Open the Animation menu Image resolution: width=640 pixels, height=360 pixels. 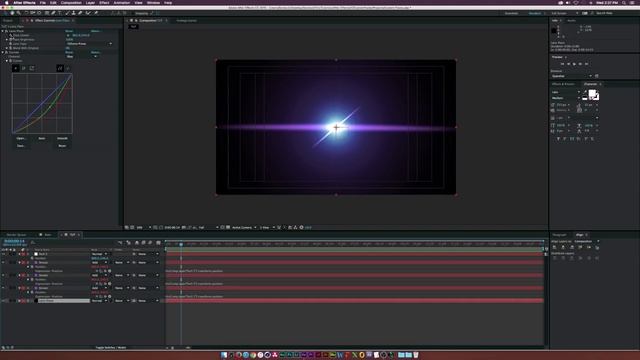122,2
